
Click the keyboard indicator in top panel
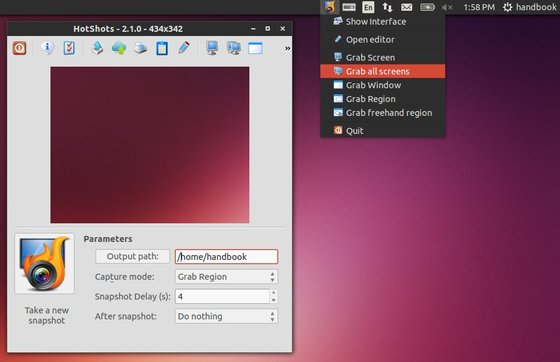click(x=349, y=7)
